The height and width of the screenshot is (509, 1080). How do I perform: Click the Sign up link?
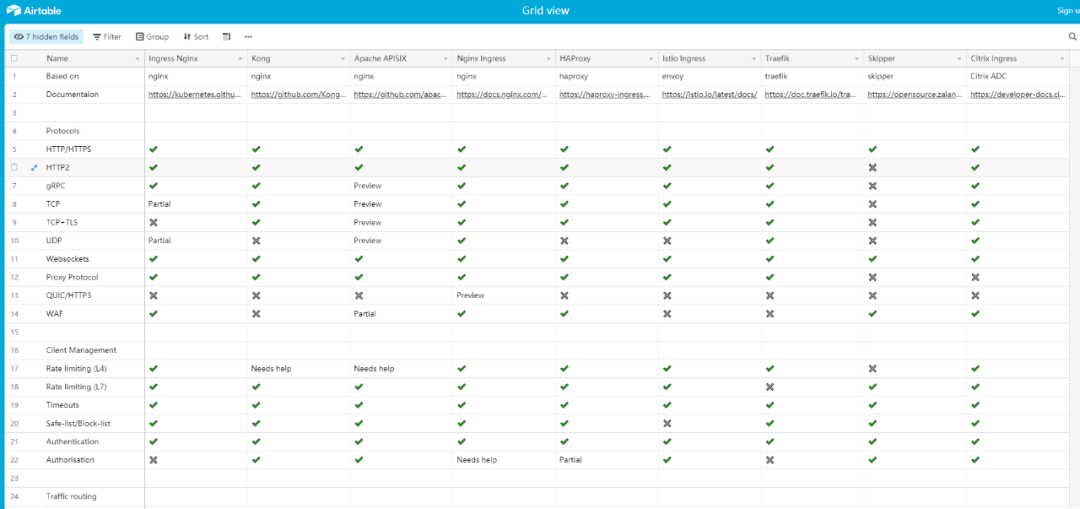[1068, 10]
